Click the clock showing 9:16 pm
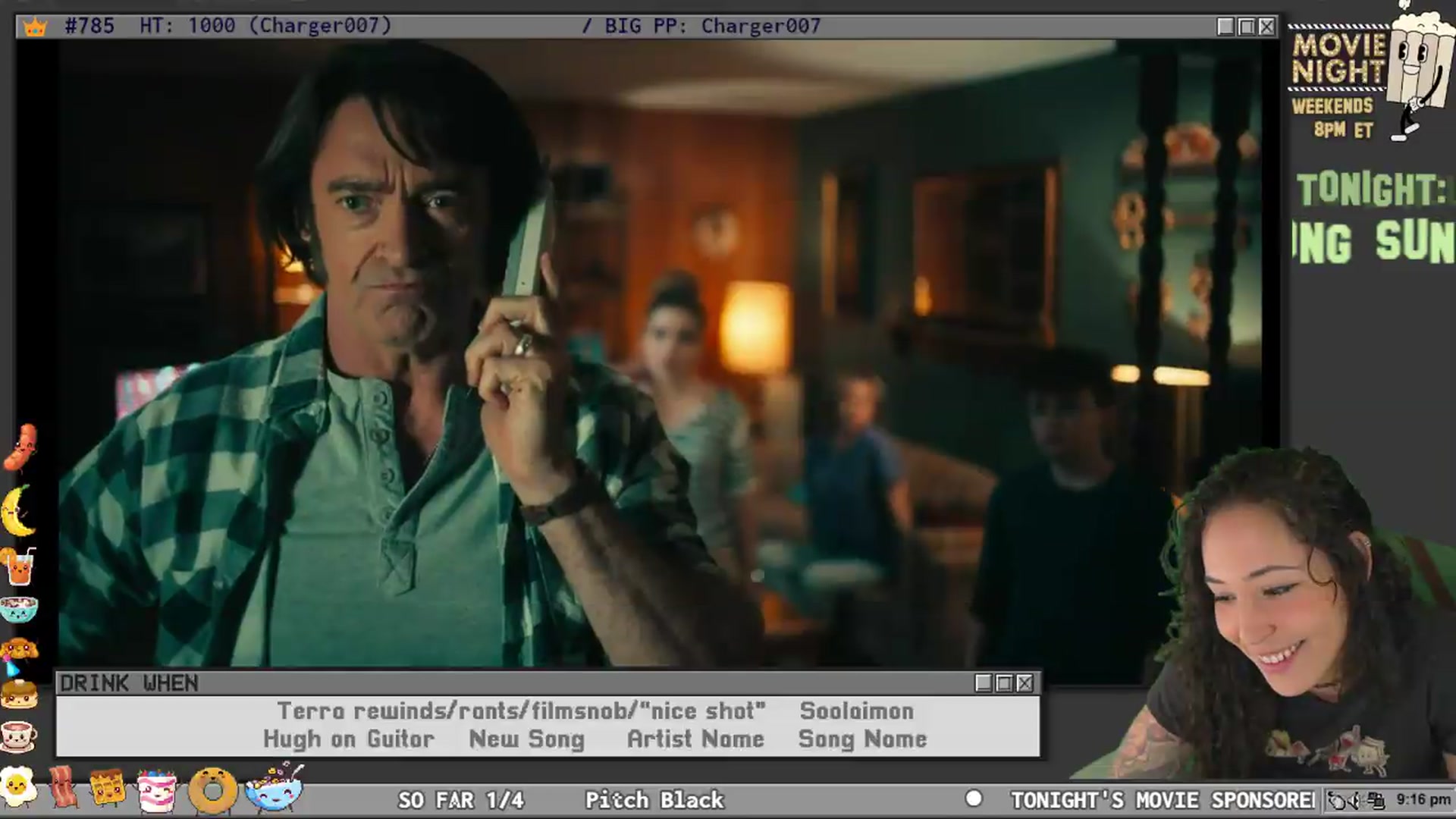This screenshot has width=1456, height=819. (1423, 799)
